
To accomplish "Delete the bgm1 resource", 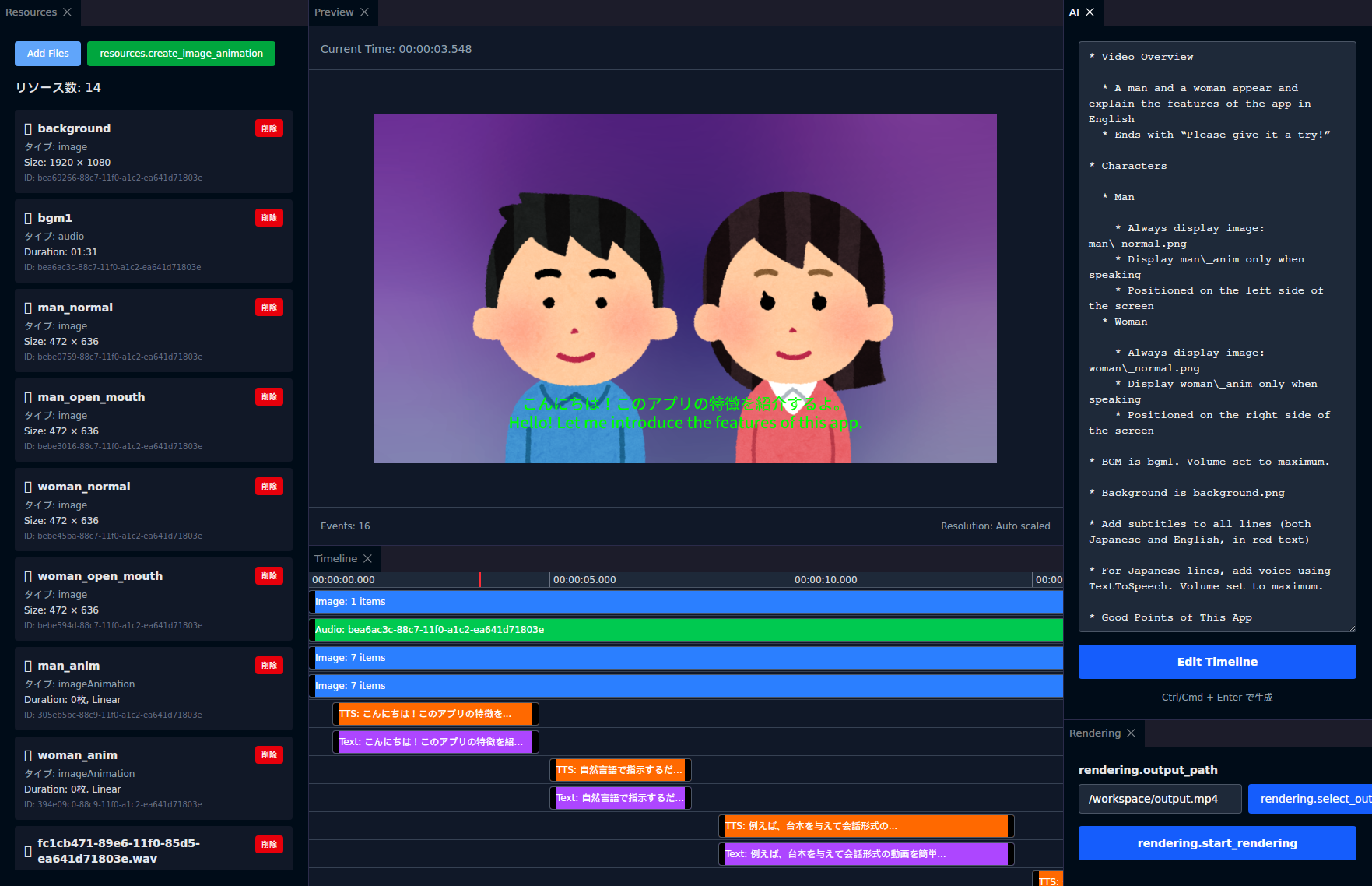I will (x=269, y=217).
